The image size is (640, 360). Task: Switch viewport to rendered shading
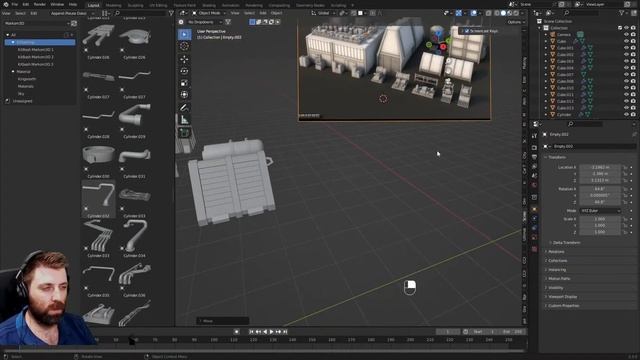[516, 13]
